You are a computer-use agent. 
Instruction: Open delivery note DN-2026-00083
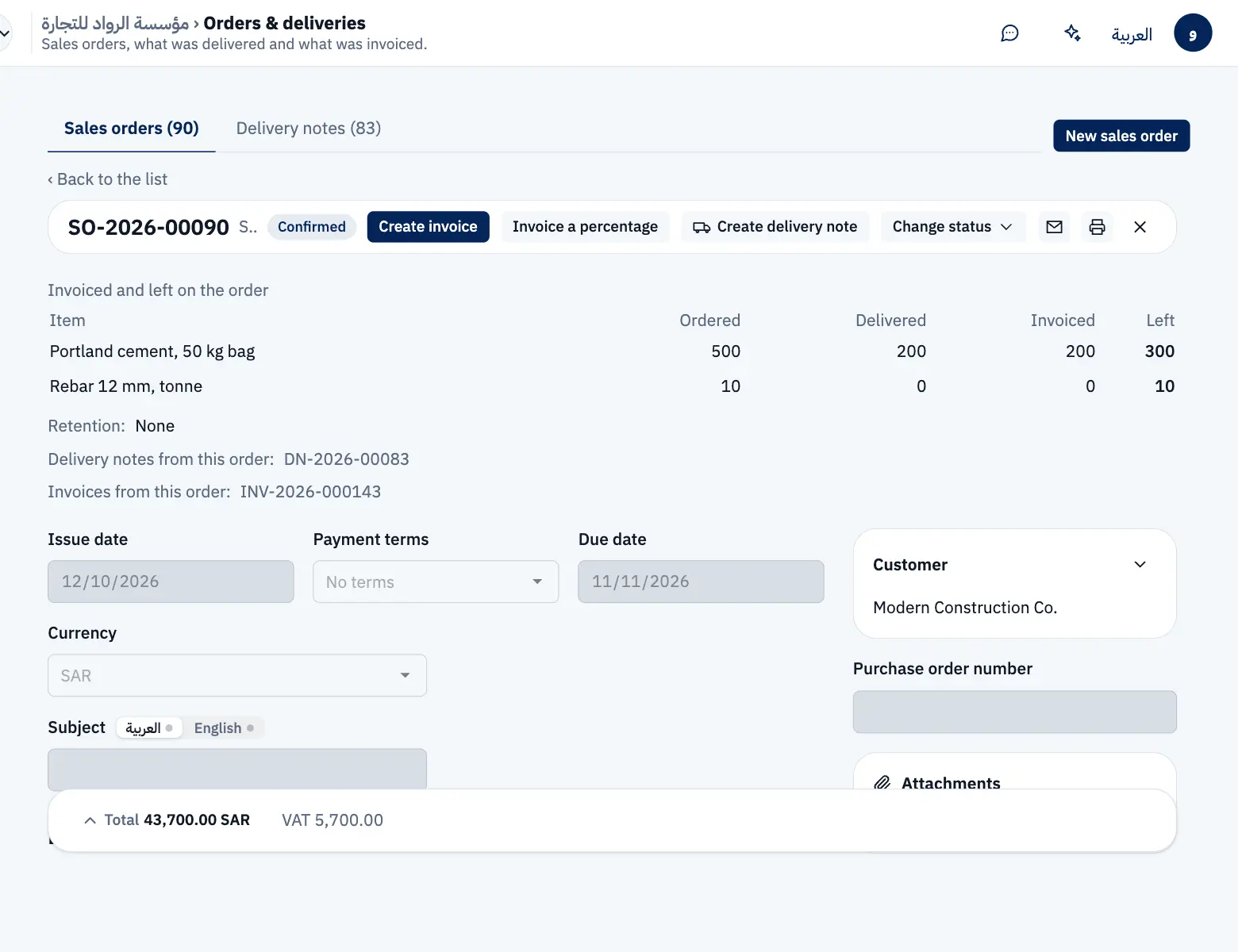(347, 459)
